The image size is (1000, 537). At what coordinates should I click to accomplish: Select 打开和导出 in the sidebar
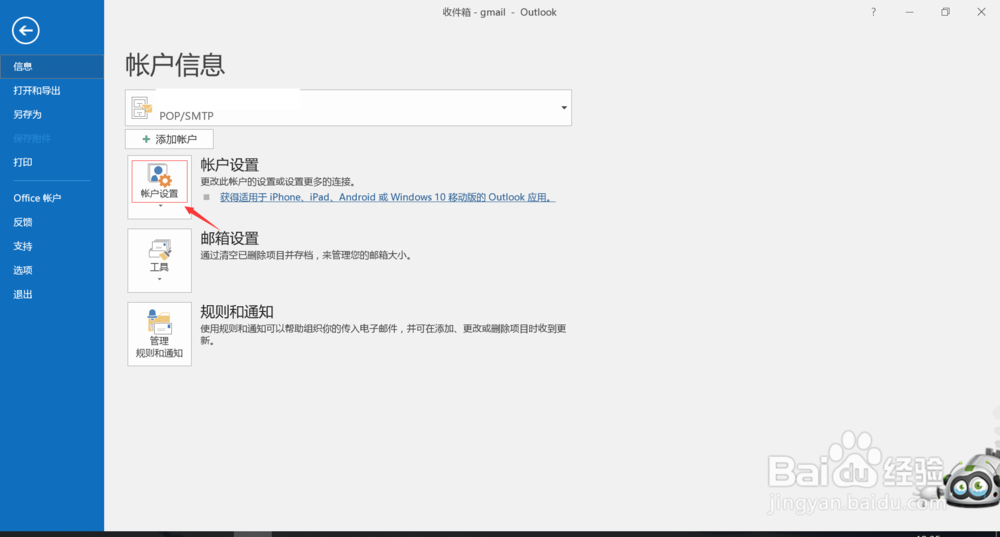click(x=52, y=91)
